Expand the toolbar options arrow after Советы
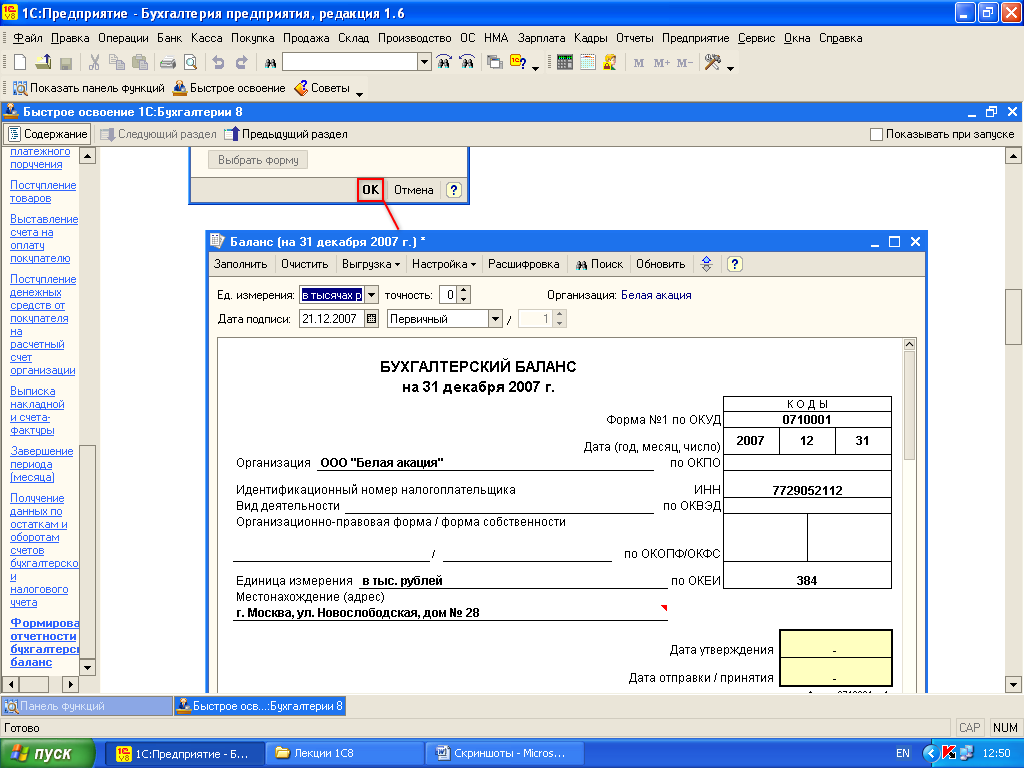 pos(359,94)
